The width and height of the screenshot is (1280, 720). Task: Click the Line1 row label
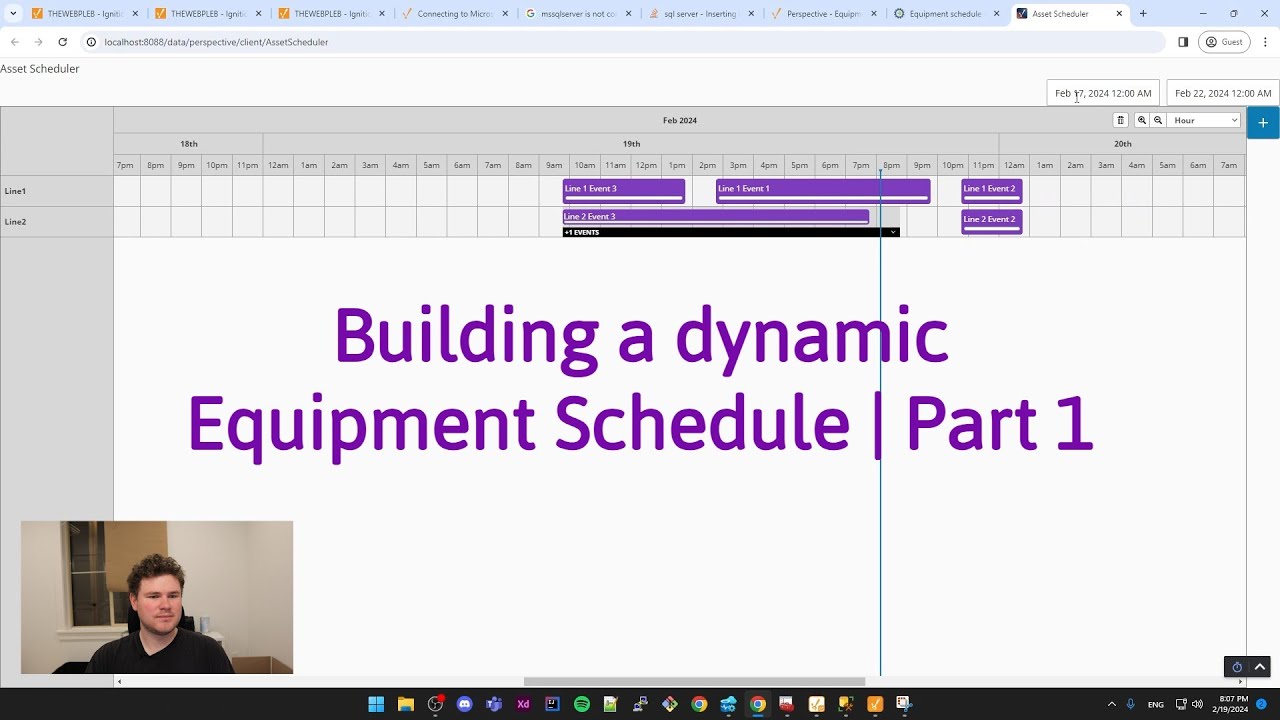(x=15, y=191)
